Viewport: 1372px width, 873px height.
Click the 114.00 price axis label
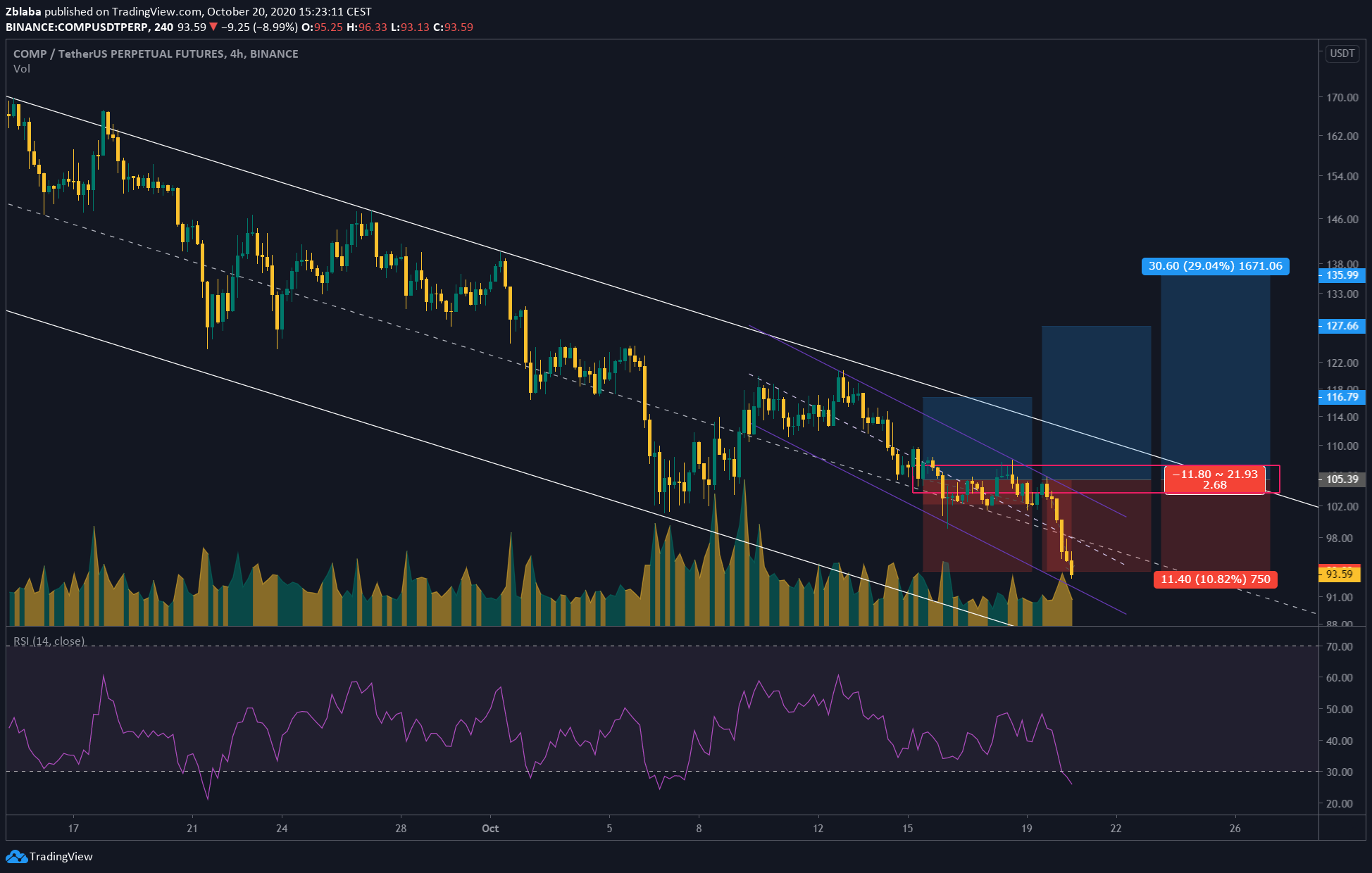tap(1342, 417)
